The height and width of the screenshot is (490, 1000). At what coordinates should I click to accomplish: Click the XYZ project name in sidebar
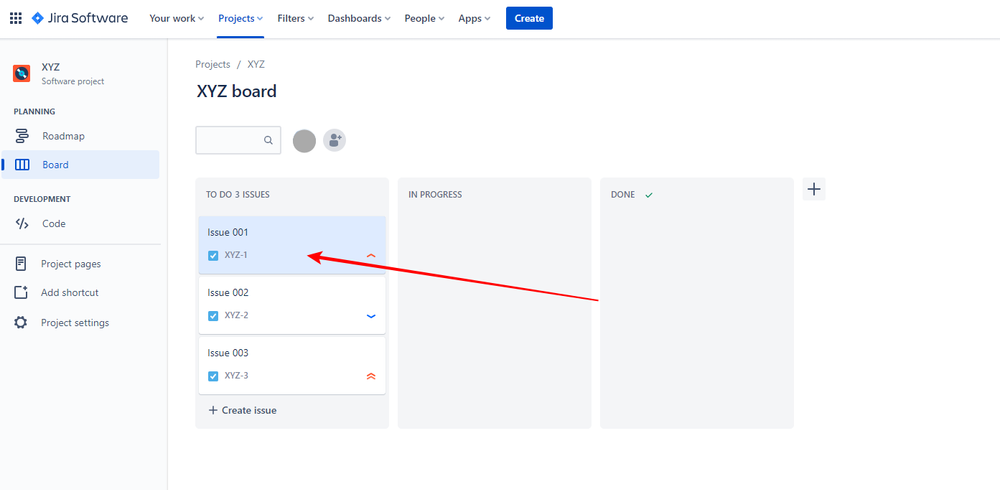(x=50, y=68)
